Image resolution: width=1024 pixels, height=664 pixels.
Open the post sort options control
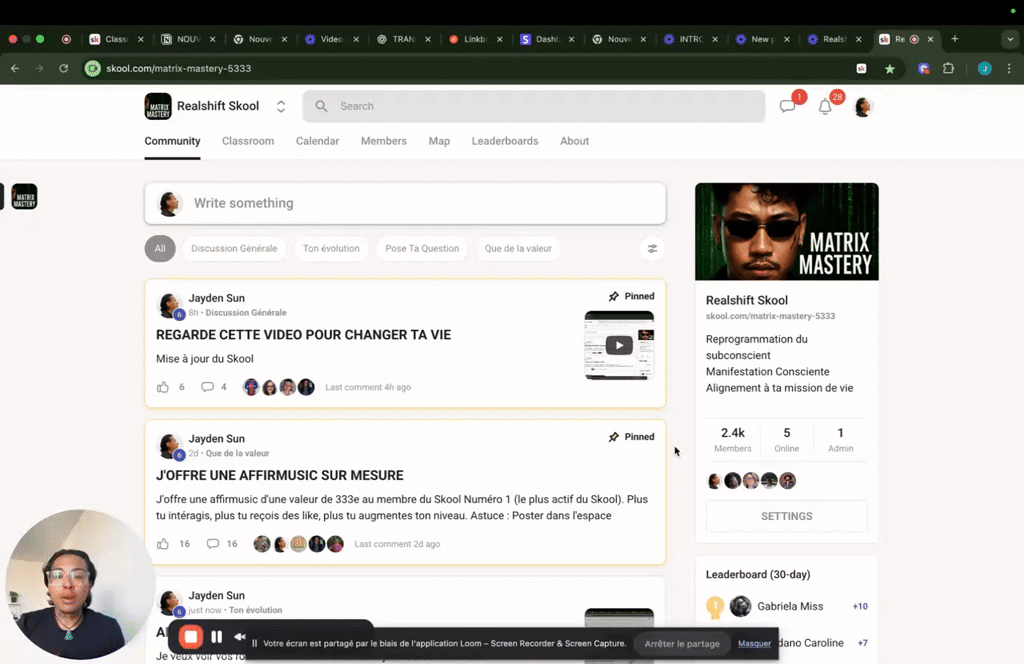click(x=652, y=248)
